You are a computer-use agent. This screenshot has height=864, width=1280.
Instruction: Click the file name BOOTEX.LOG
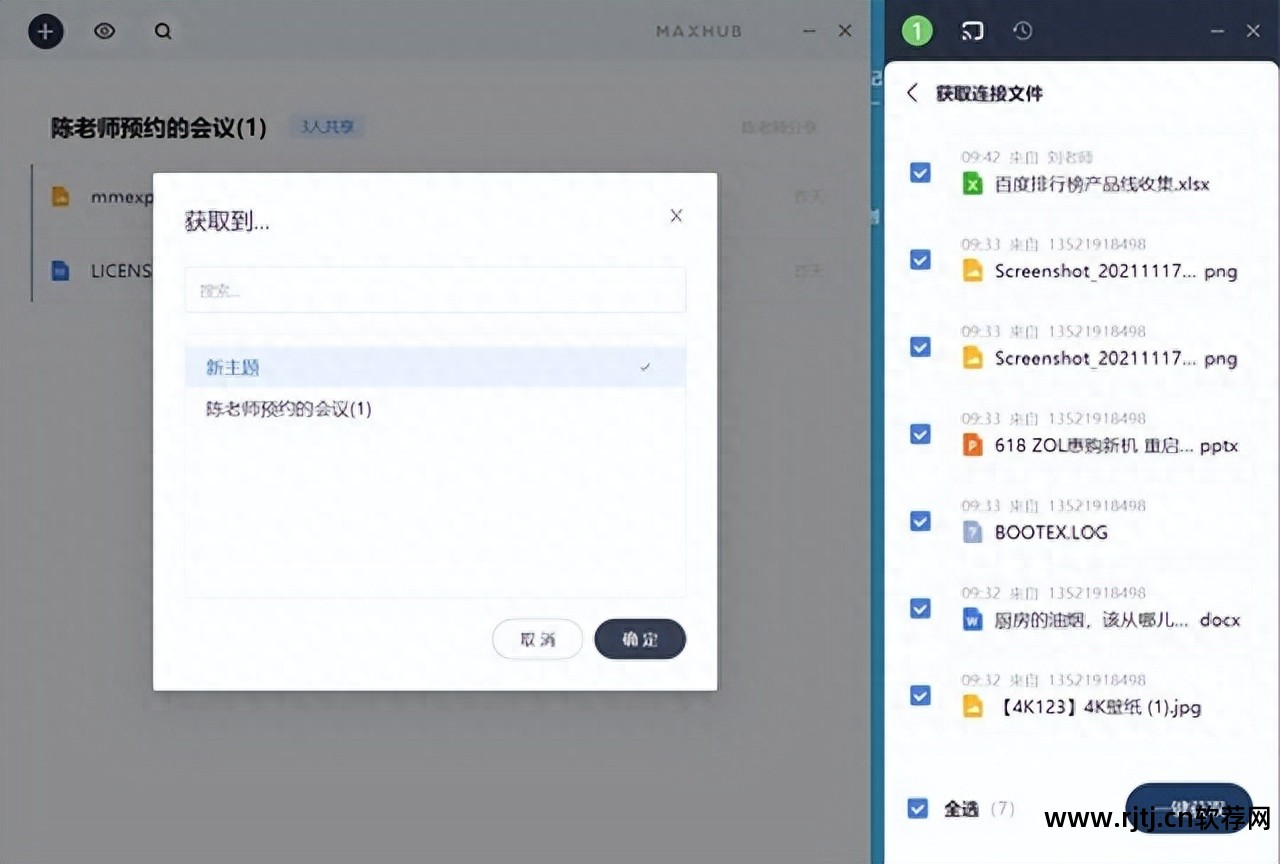[1051, 533]
